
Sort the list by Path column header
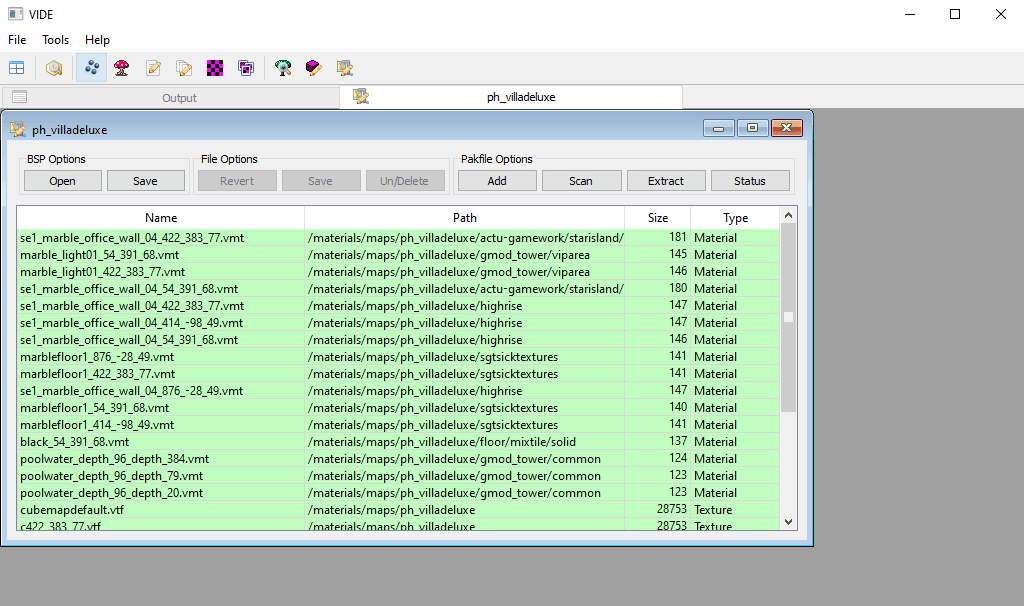pos(464,217)
